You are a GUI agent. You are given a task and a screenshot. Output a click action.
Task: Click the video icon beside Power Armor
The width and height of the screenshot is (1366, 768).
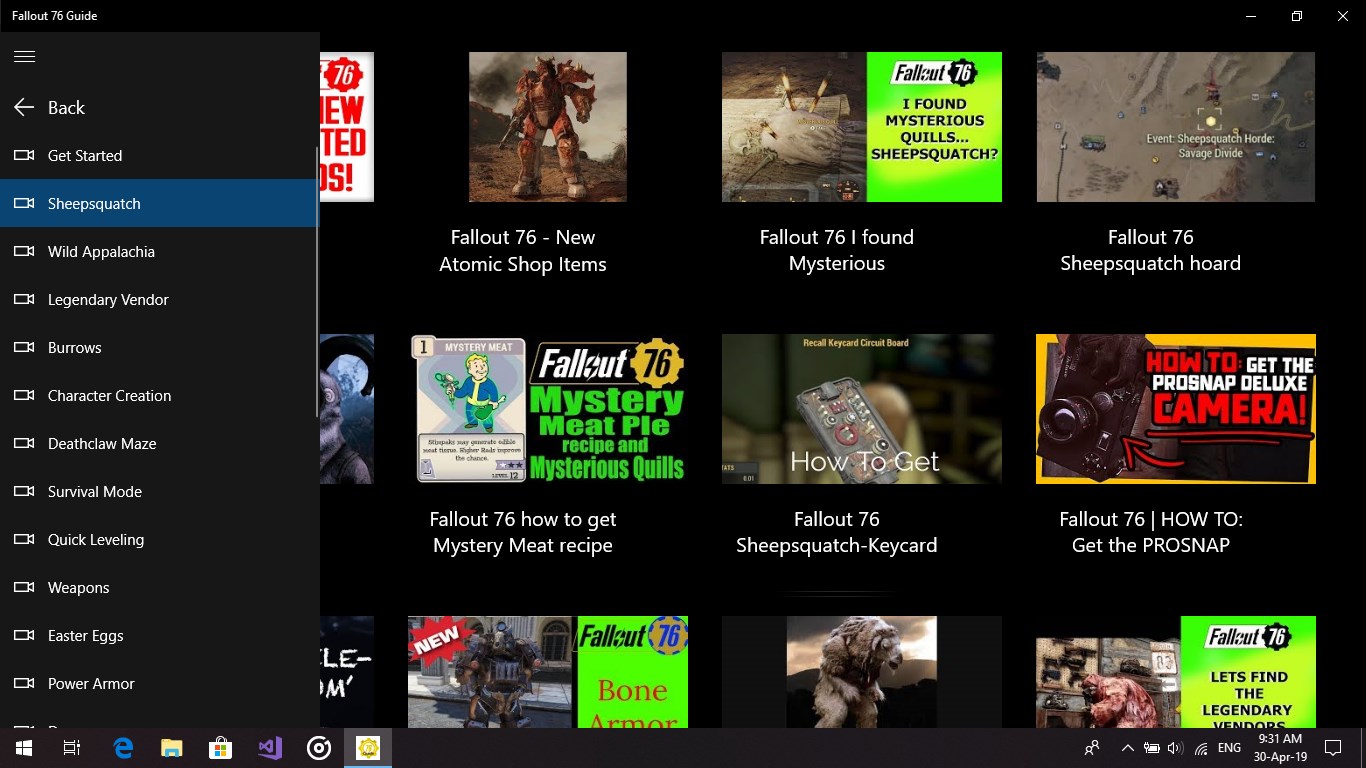tap(24, 683)
